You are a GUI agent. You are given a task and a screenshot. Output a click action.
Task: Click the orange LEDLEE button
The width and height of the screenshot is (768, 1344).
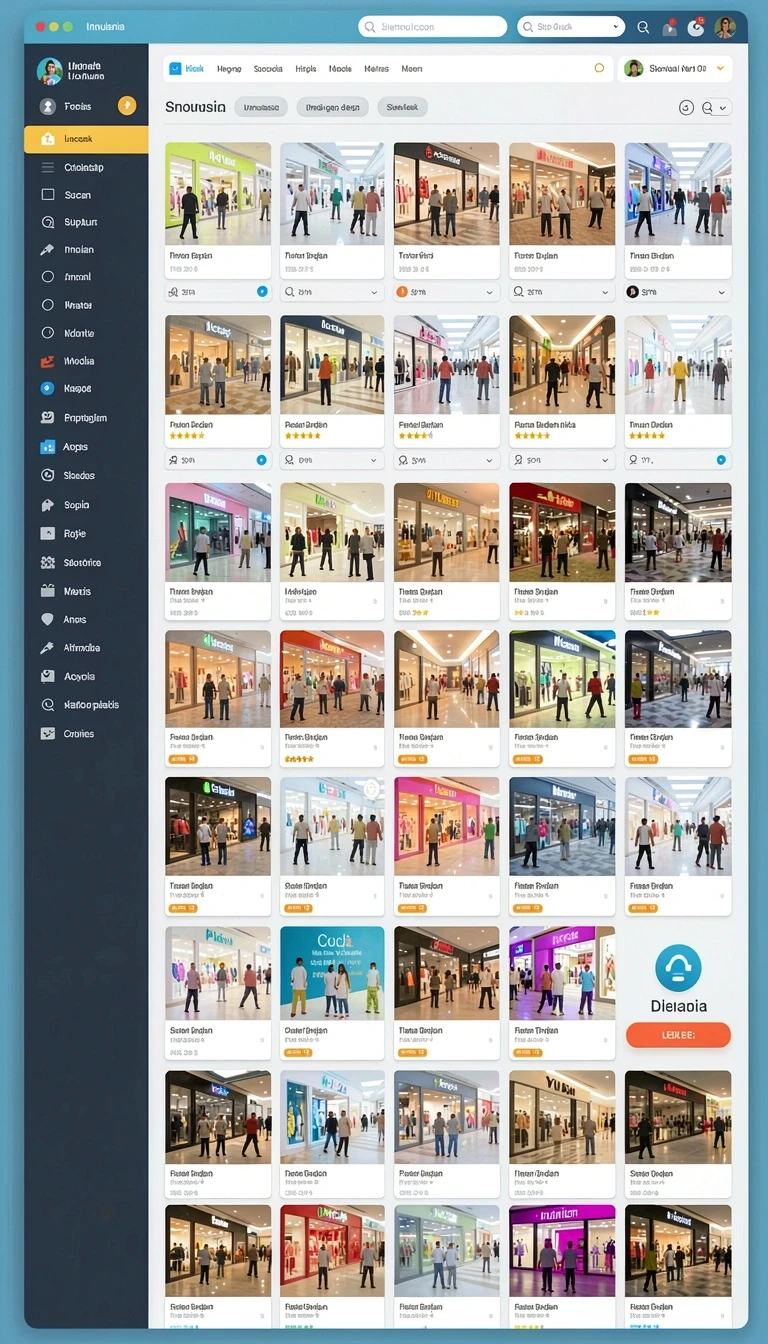(678, 1035)
